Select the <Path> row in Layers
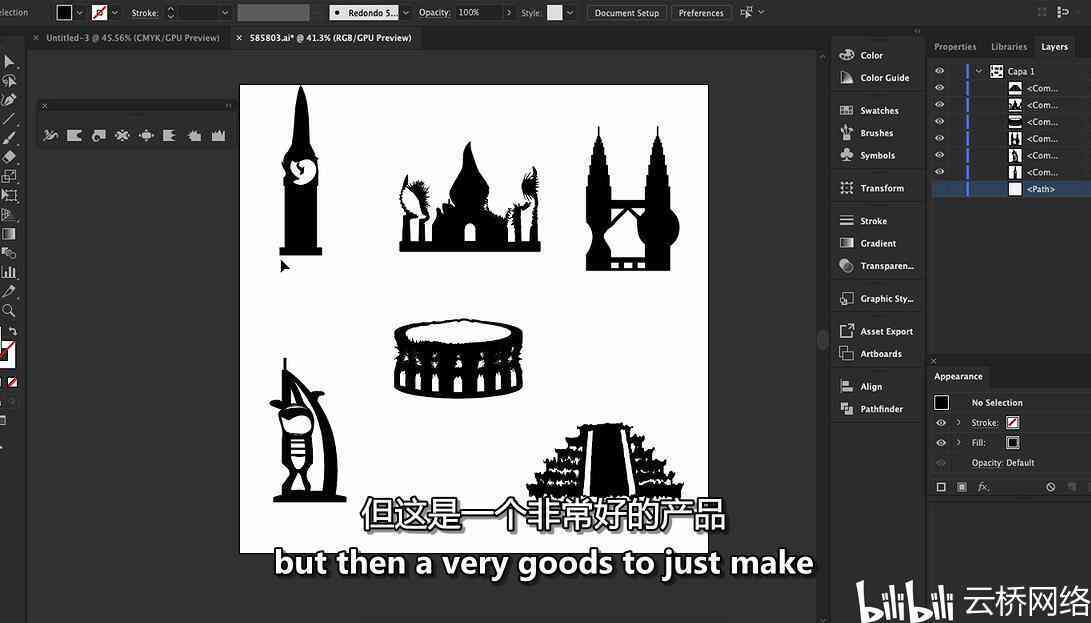This screenshot has width=1091, height=623. (x=1011, y=189)
